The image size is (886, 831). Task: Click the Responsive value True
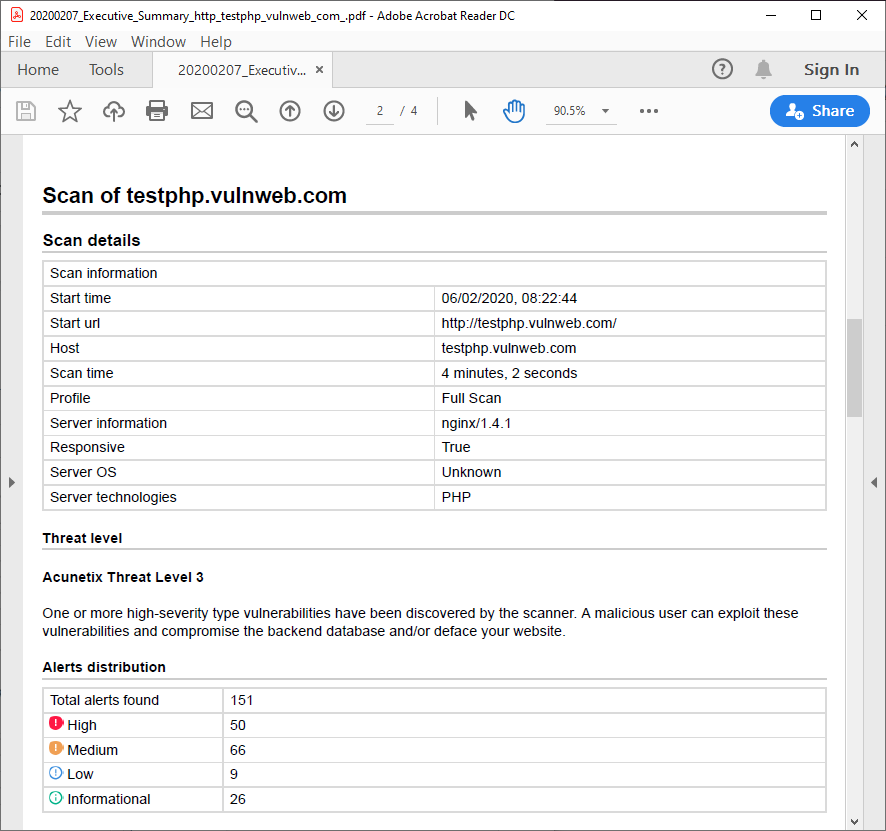click(x=455, y=447)
